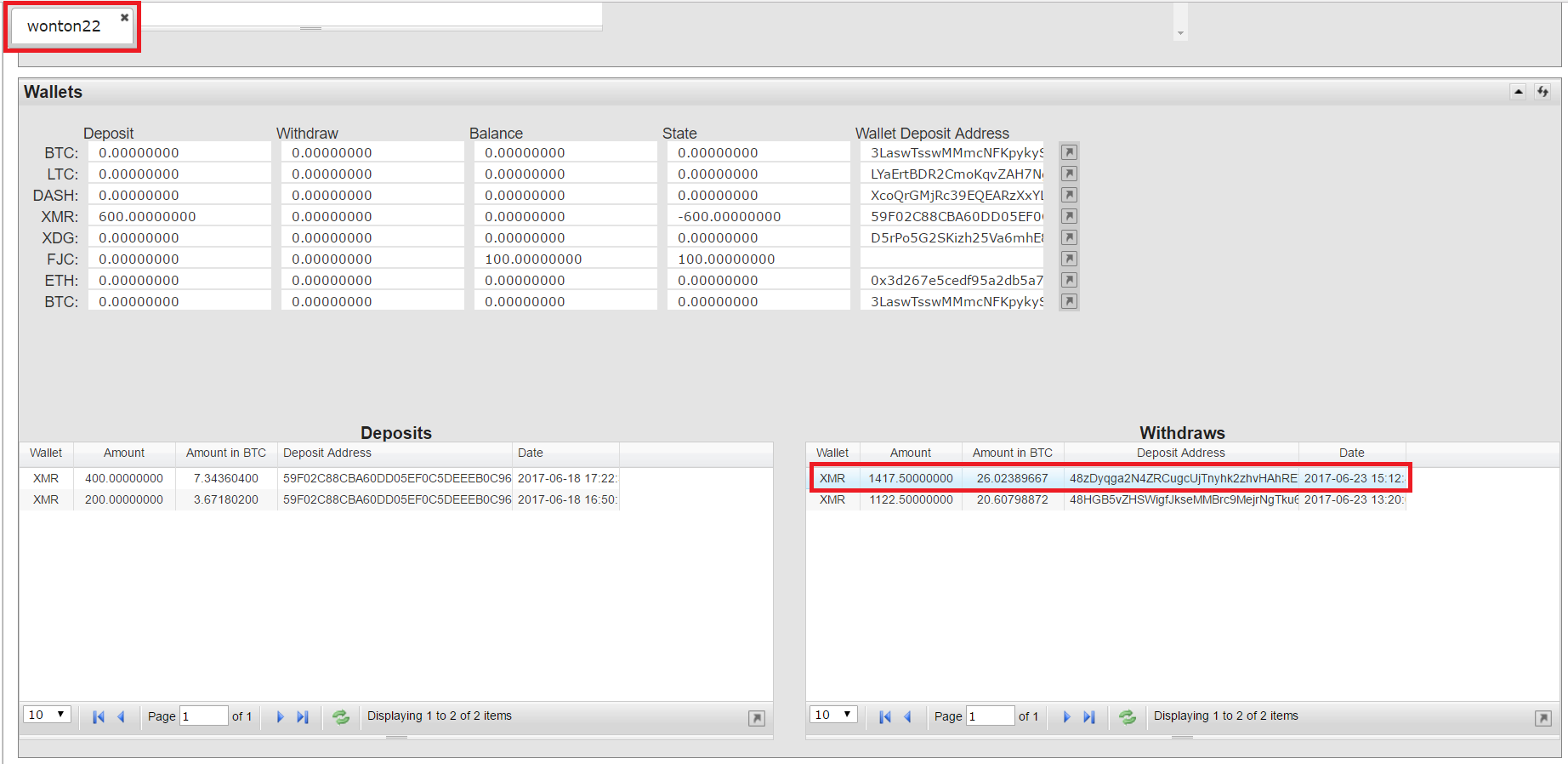1568x764 pixels.
Task: Refresh the Deposits grid
Action: point(341,716)
